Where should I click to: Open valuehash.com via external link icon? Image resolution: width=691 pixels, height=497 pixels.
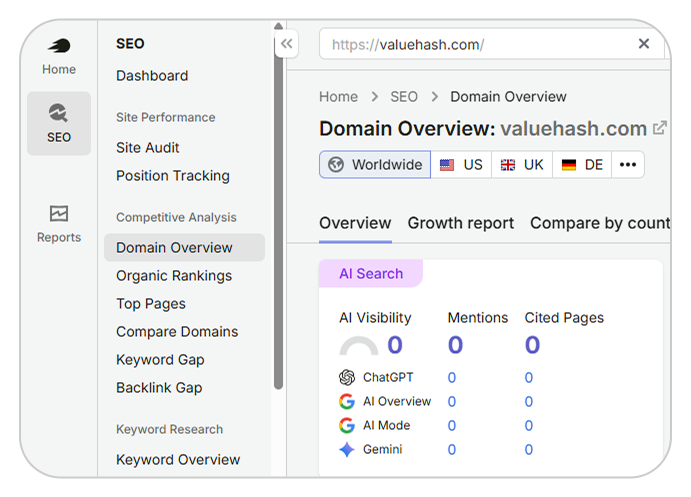point(660,128)
